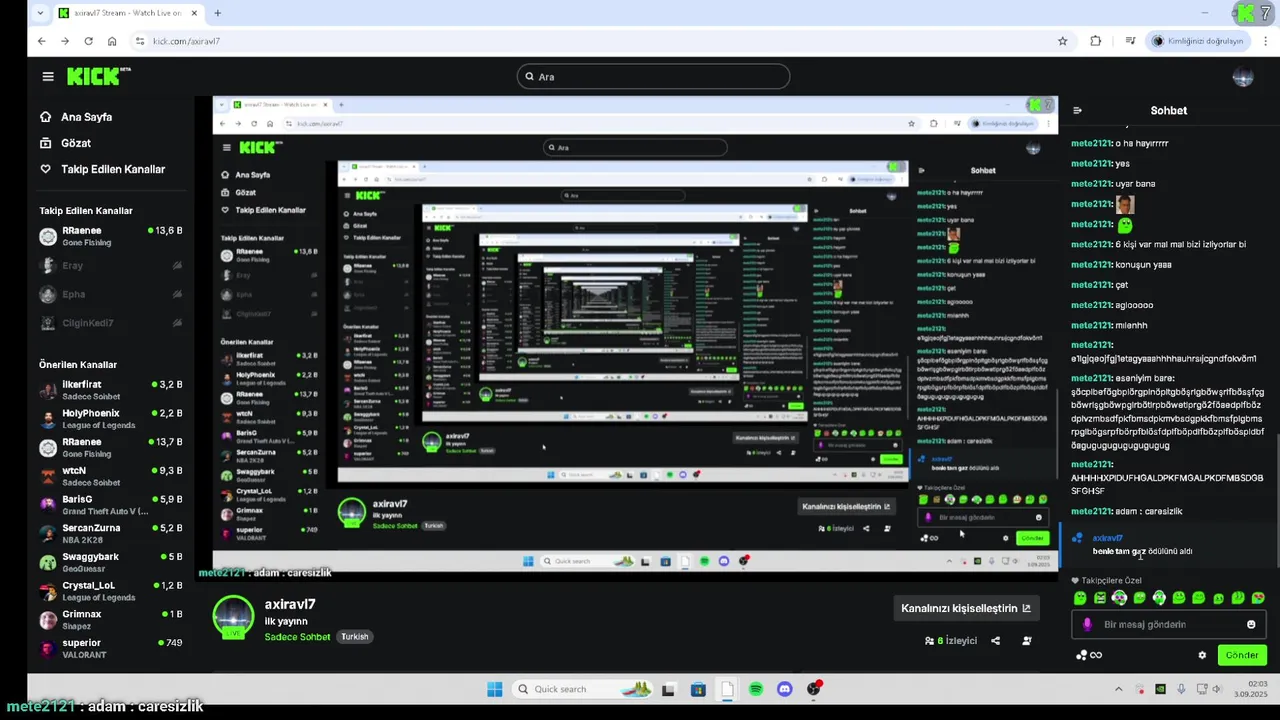Click the Turkish language tag

point(355,637)
